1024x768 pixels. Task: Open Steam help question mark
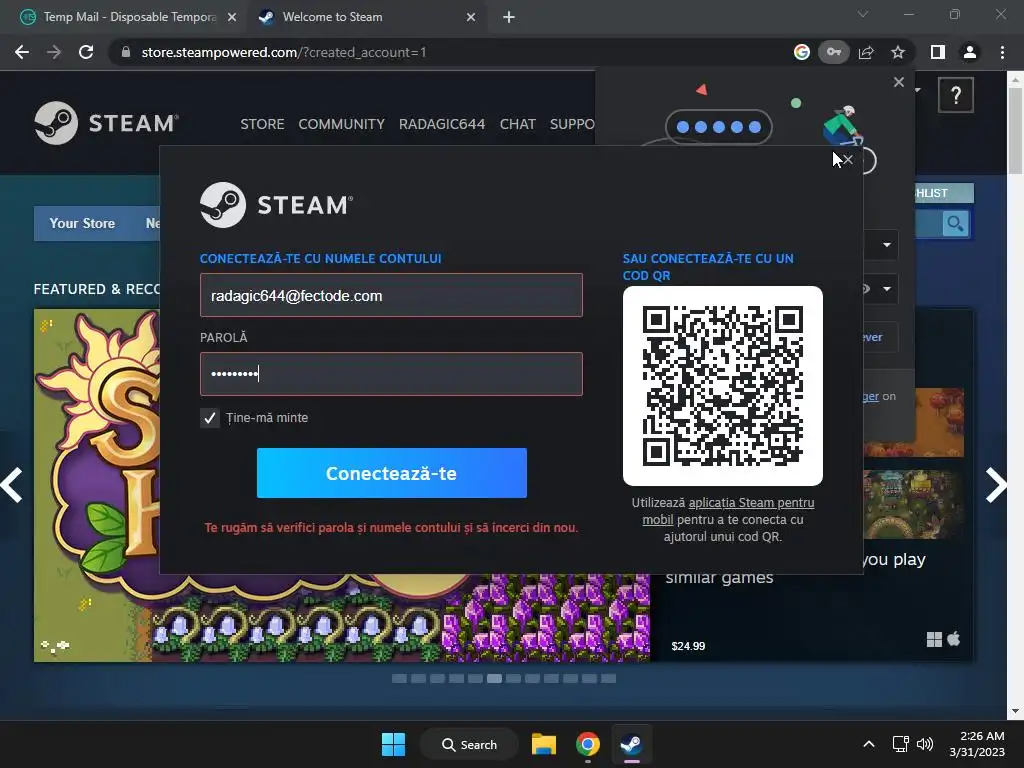pos(955,95)
